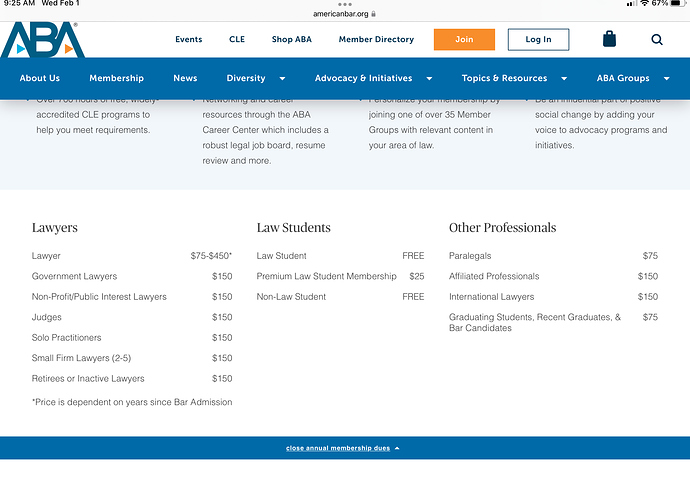This screenshot has height=493, width=690.
Task: Select the Paralegals row
Action: 554,256
